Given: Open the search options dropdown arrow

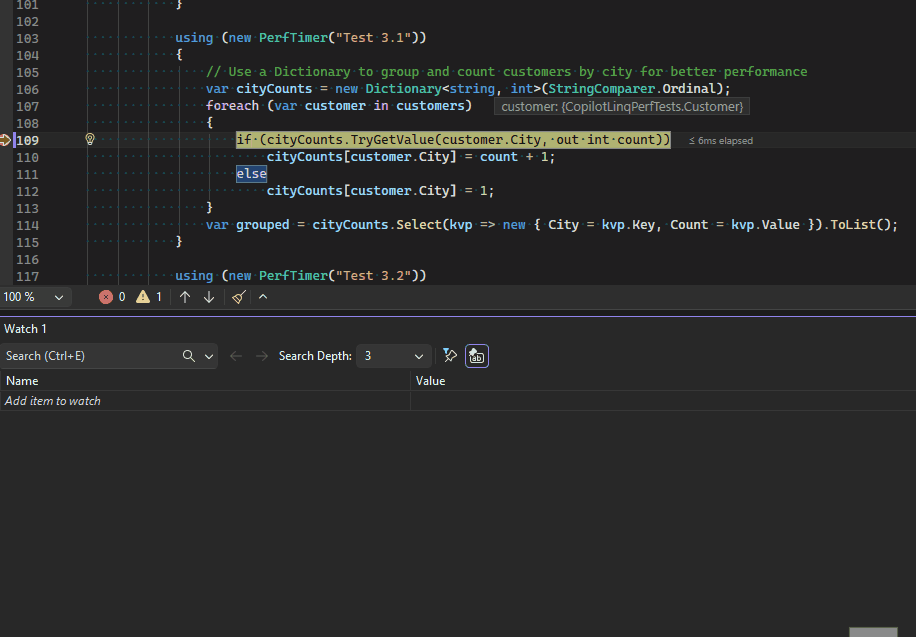Looking at the screenshot, I should tap(207, 355).
